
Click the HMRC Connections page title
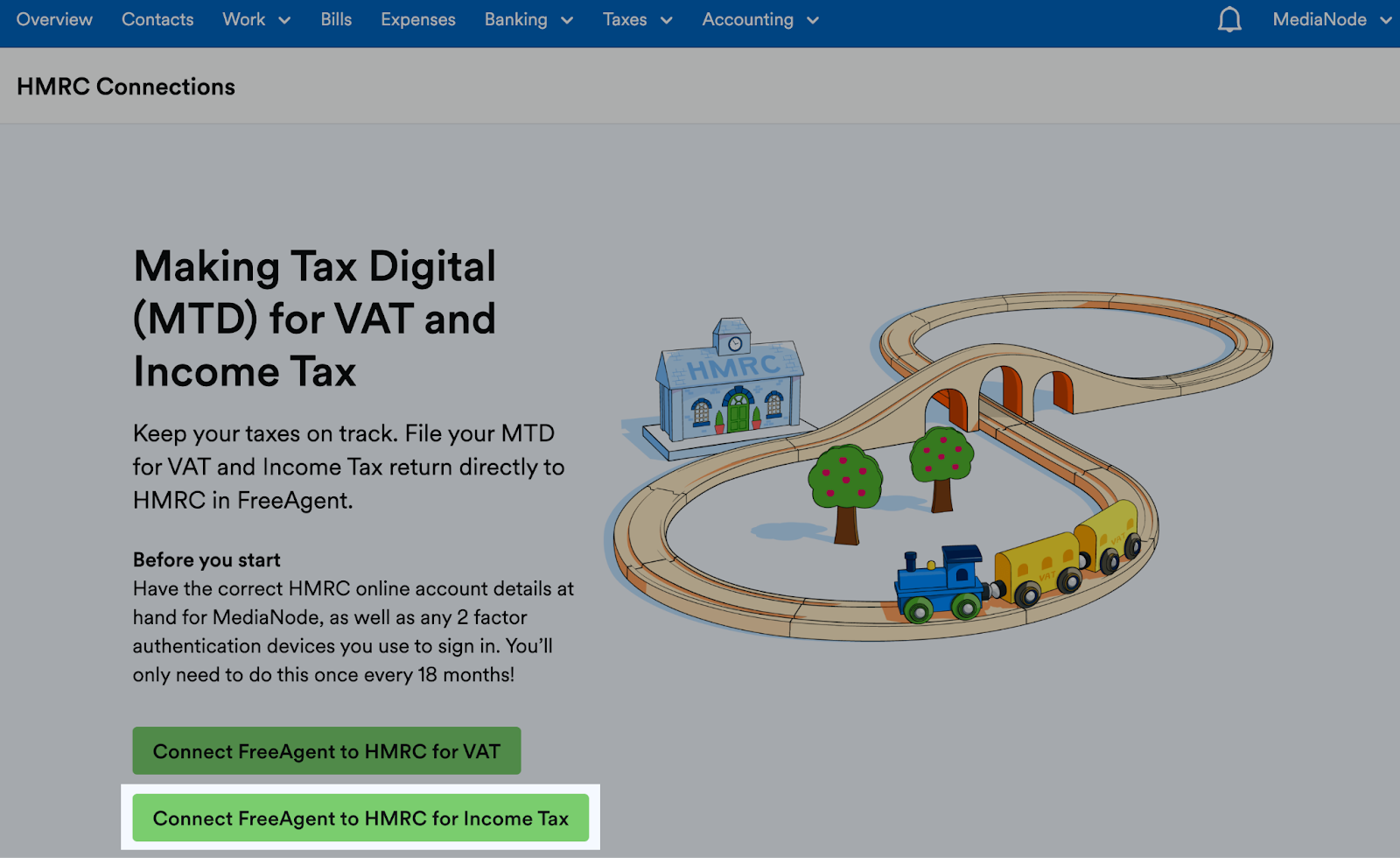126,87
